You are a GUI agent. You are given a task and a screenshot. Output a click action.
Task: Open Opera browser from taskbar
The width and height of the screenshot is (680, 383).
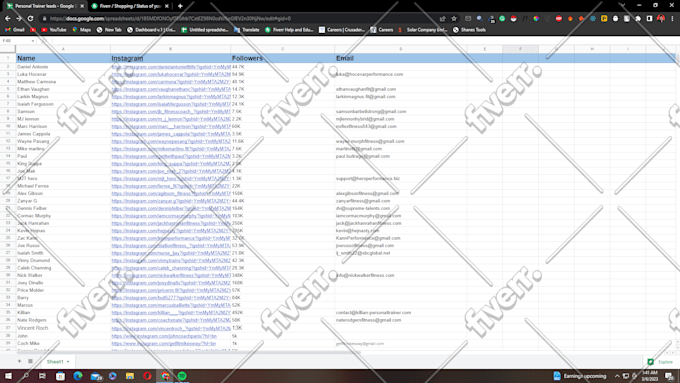(147, 376)
